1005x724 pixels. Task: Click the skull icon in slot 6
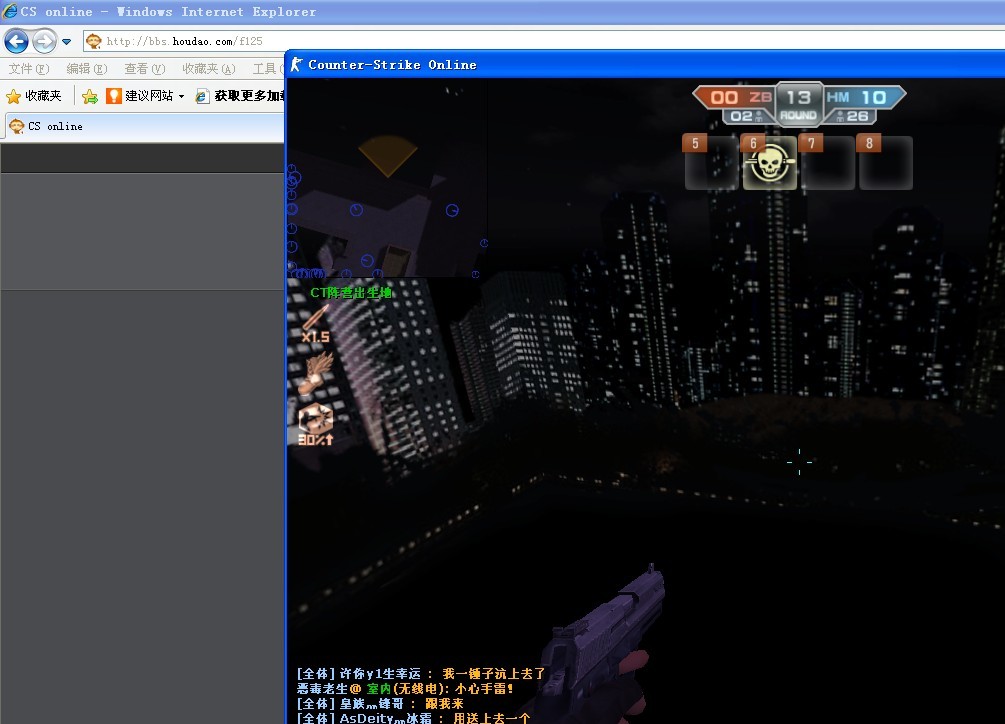click(x=769, y=165)
